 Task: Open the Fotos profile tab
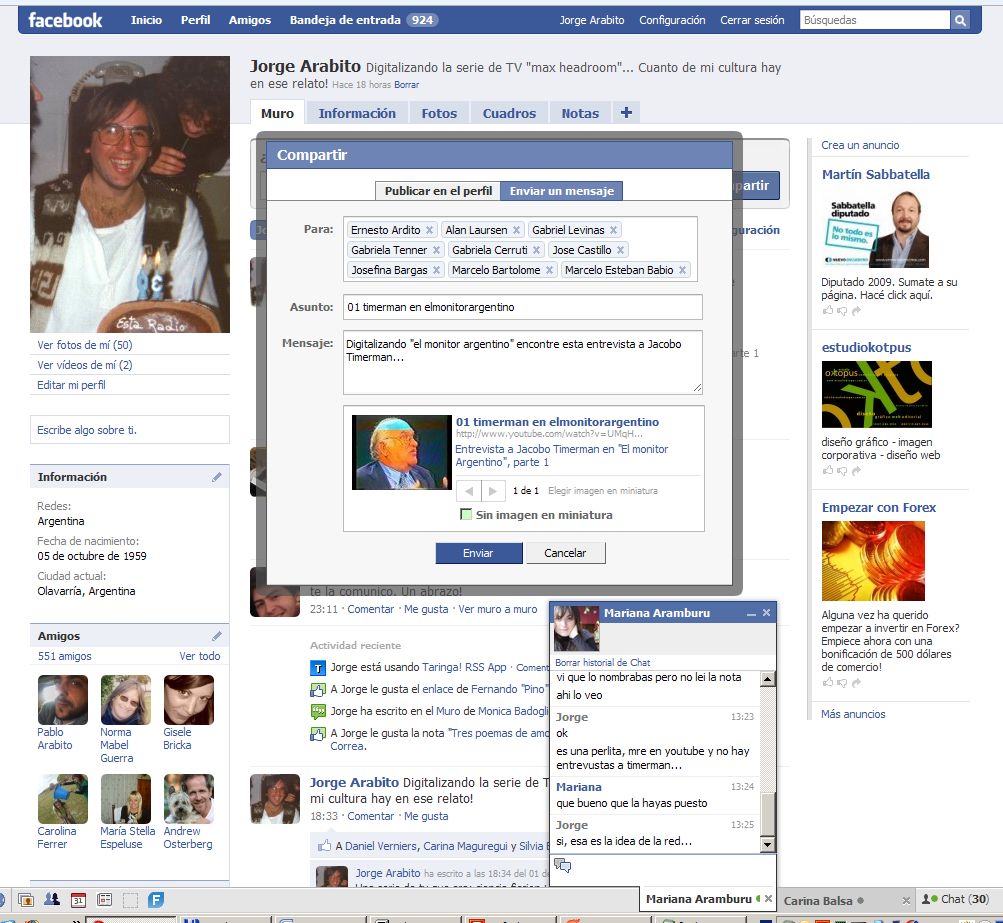pos(439,113)
